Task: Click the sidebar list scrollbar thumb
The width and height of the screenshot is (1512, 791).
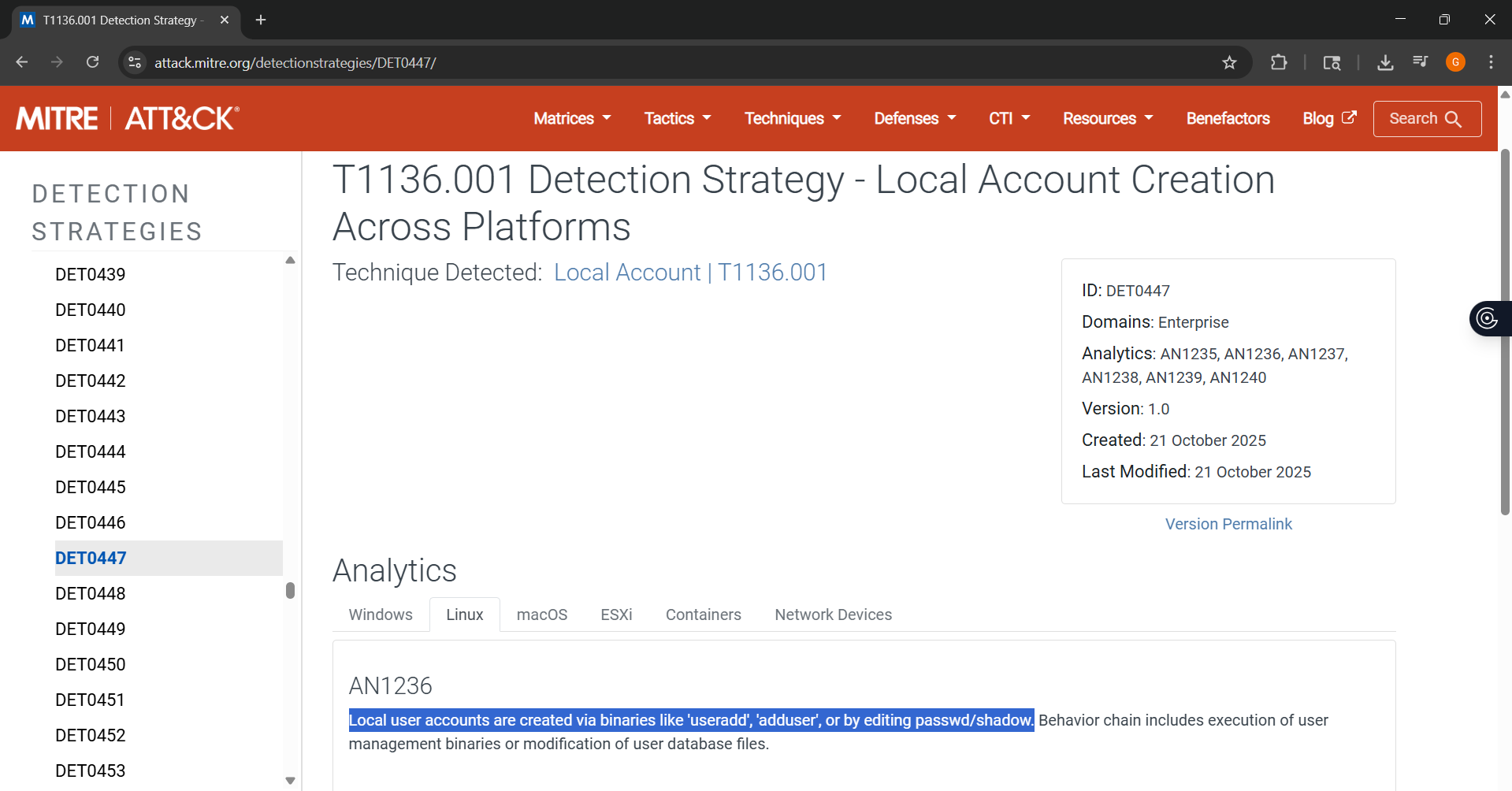Action: point(290,591)
